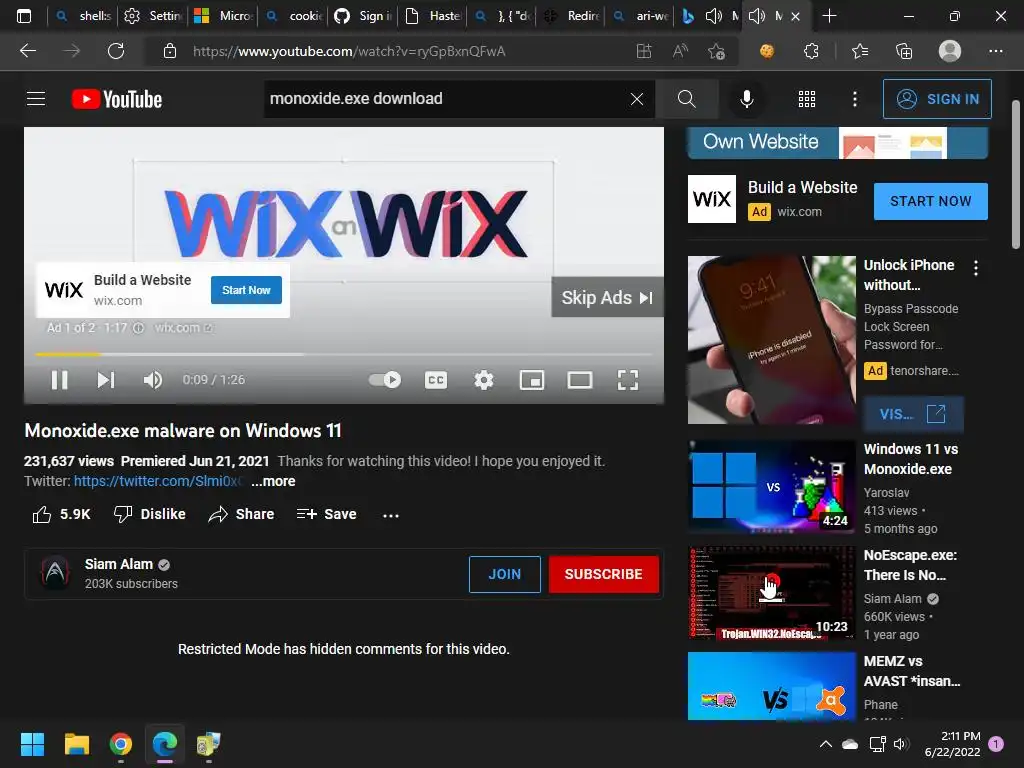
Task: Open File Explorer from taskbar
Action: click(76, 744)
